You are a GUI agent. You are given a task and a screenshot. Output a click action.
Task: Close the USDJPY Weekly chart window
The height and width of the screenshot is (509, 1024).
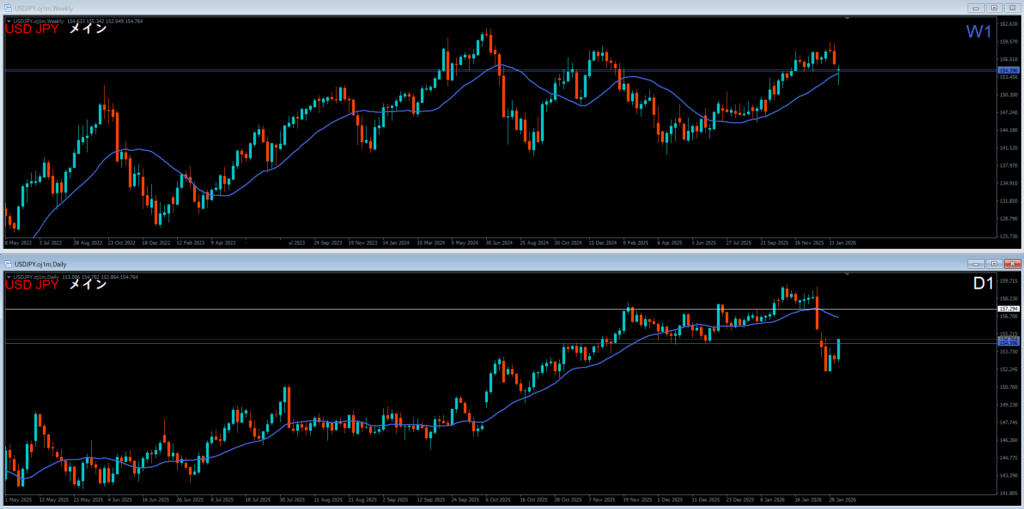click(x=1012, y=9)
